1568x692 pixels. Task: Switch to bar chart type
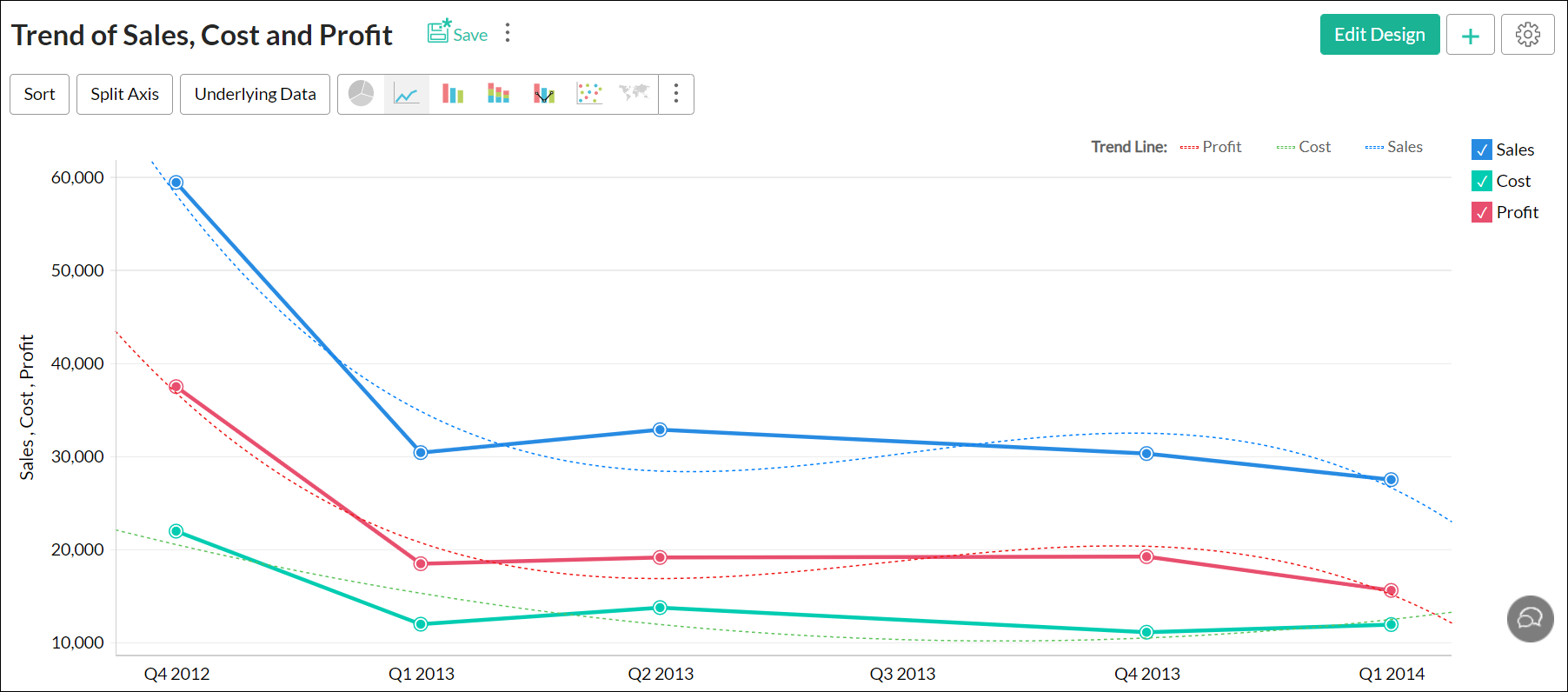coord(453,94)
